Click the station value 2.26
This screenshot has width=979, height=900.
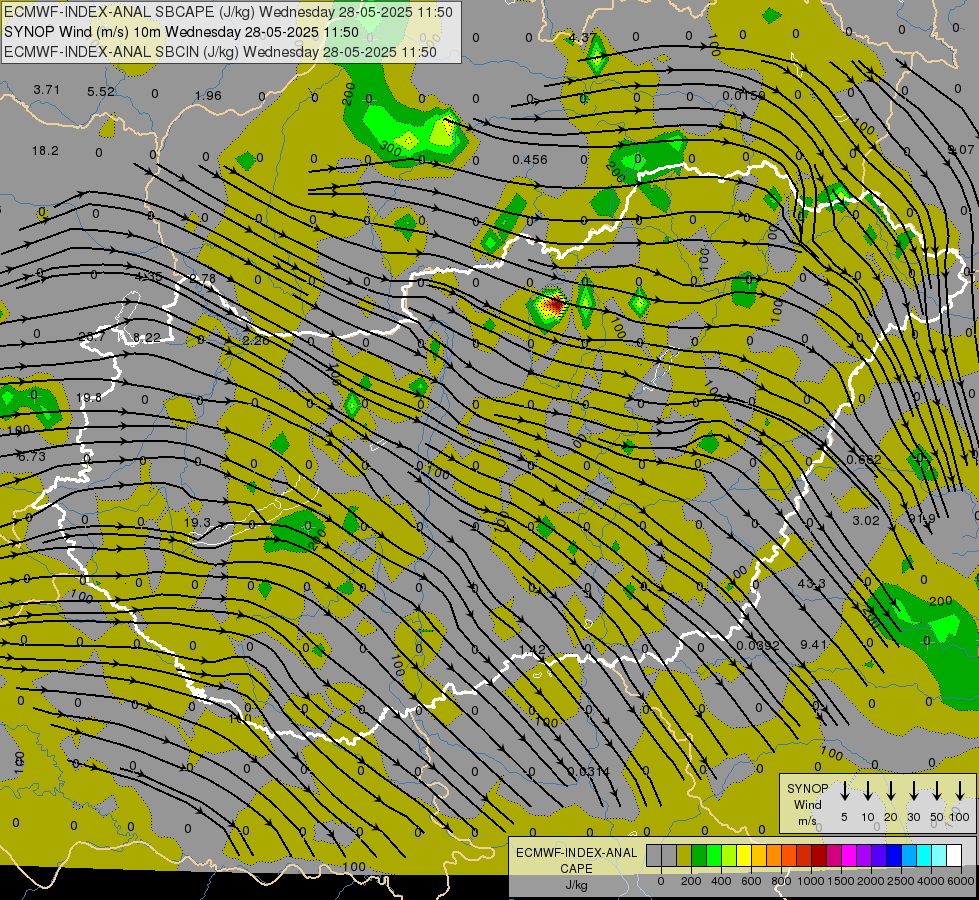256,341
